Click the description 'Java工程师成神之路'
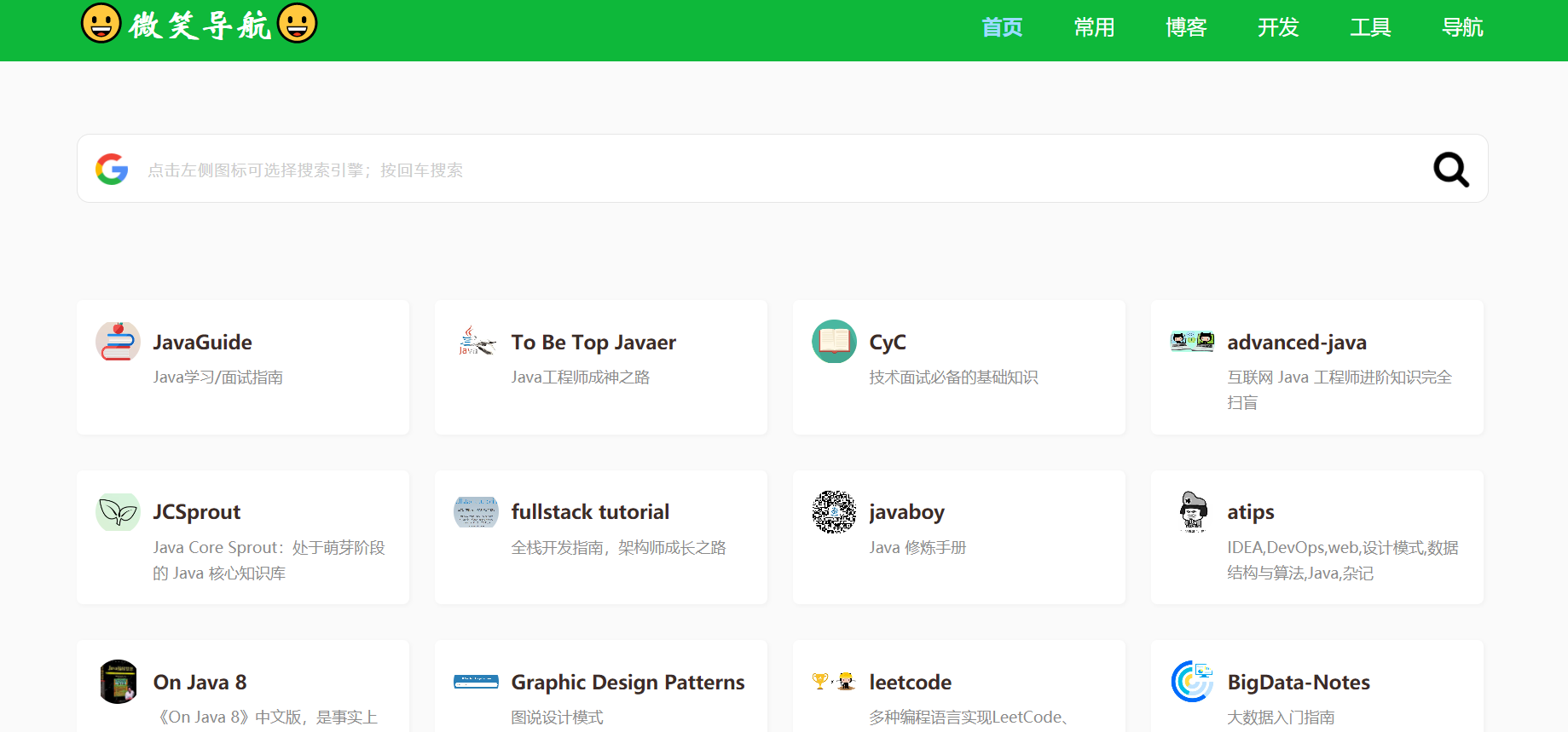 point(581,377)
